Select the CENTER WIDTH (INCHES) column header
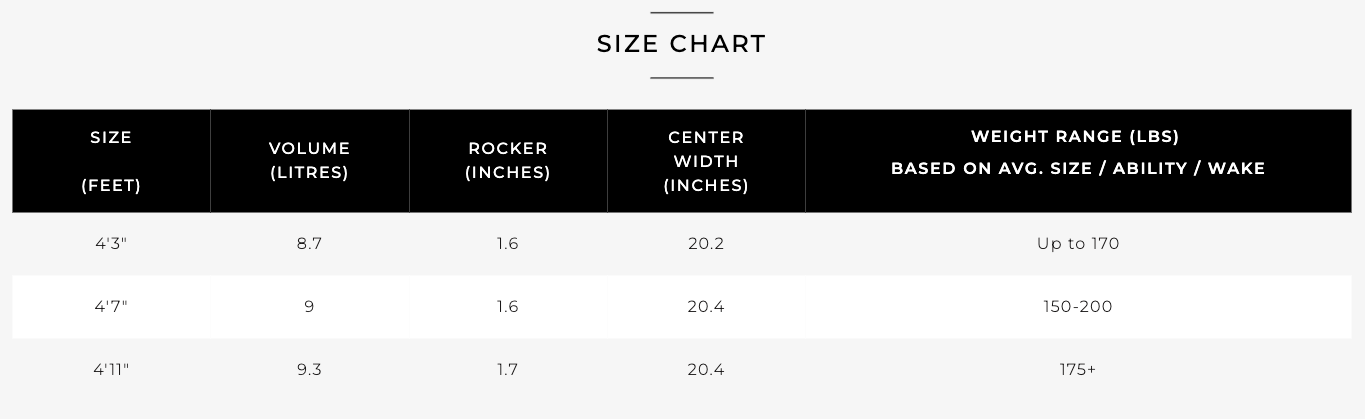The height and width of the screenshot is (419, 1365). click(706, 161)
